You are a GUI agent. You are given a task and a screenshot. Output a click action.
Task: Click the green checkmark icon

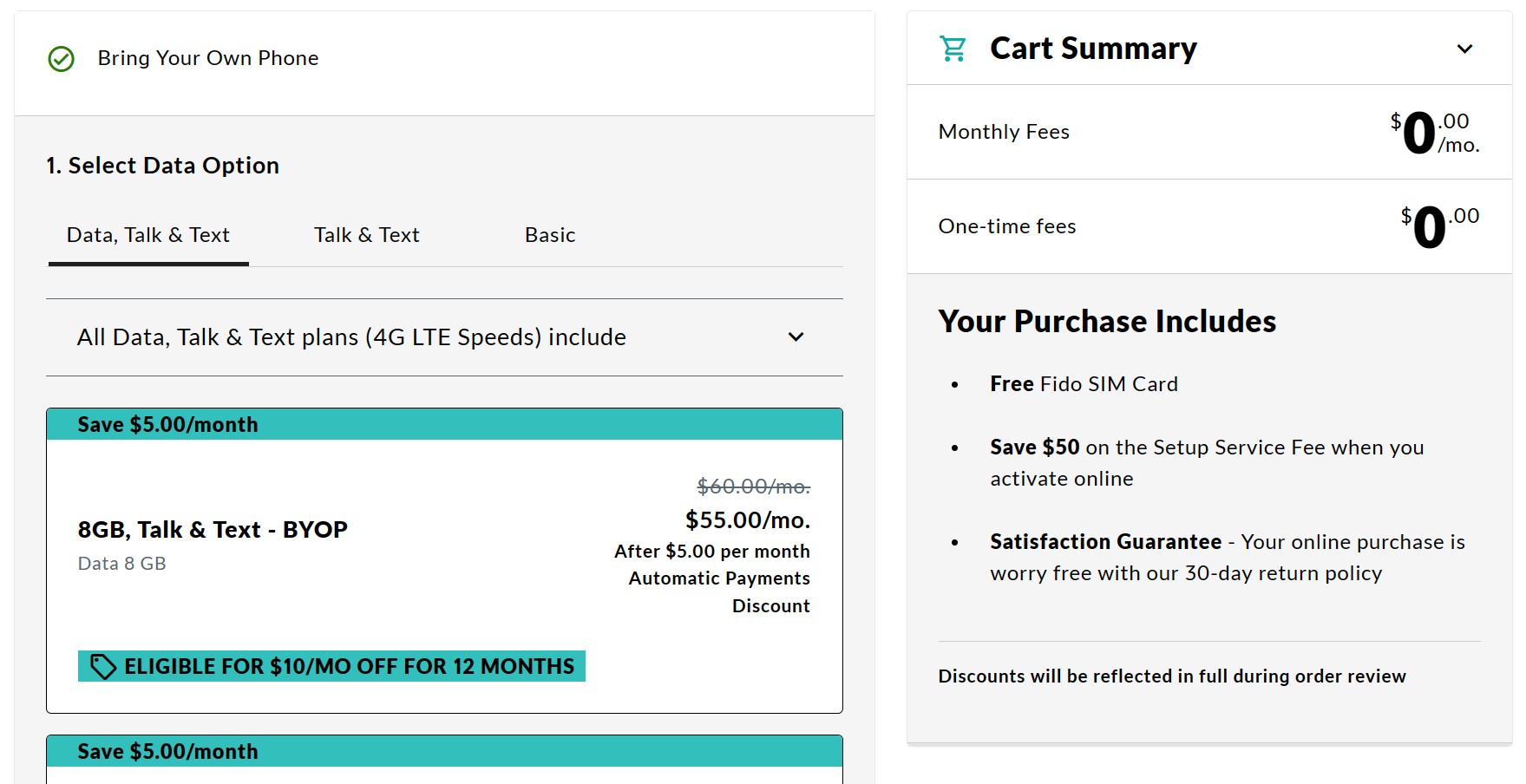tap(61, 59)
